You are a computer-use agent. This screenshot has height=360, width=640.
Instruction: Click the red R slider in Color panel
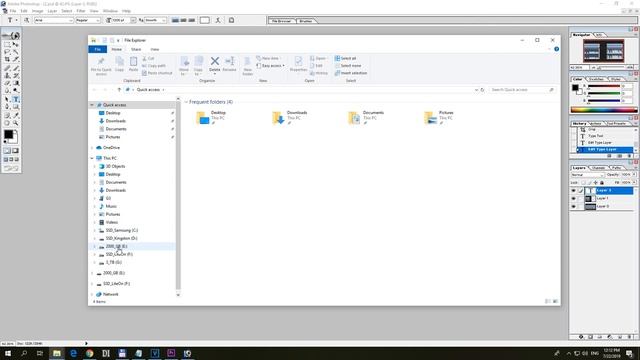tap(604, 86)
